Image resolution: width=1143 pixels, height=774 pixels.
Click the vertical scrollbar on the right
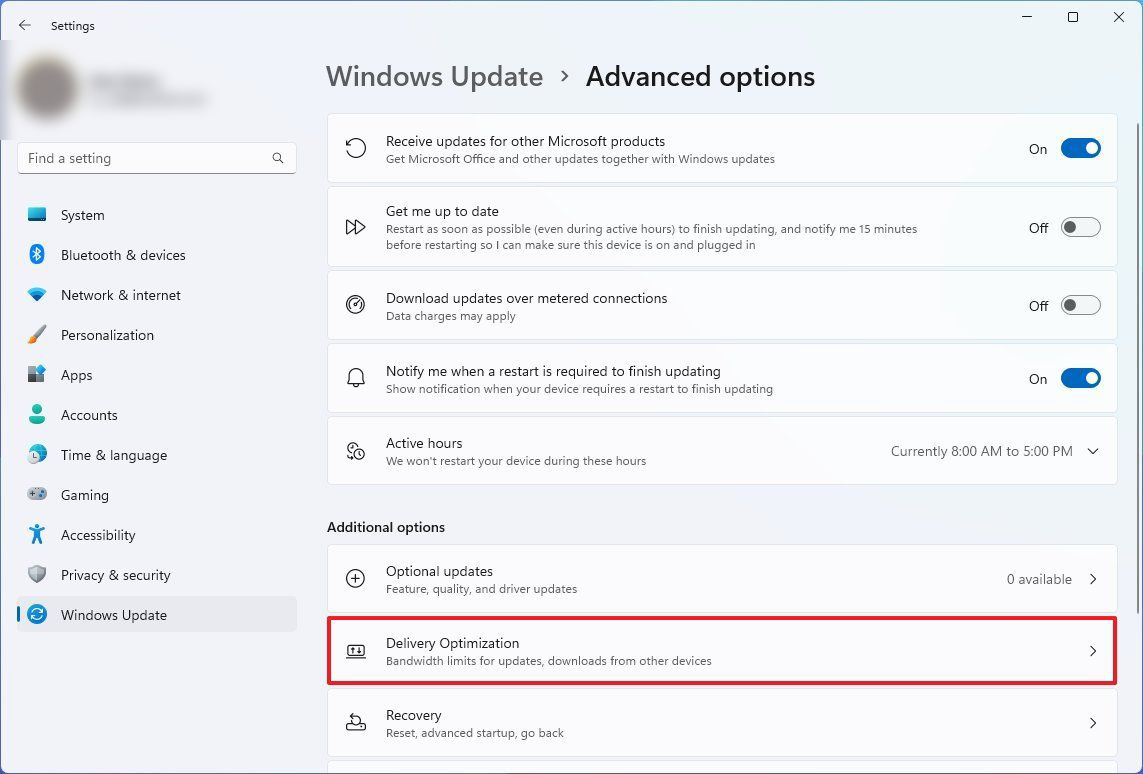click(1138, 368)
